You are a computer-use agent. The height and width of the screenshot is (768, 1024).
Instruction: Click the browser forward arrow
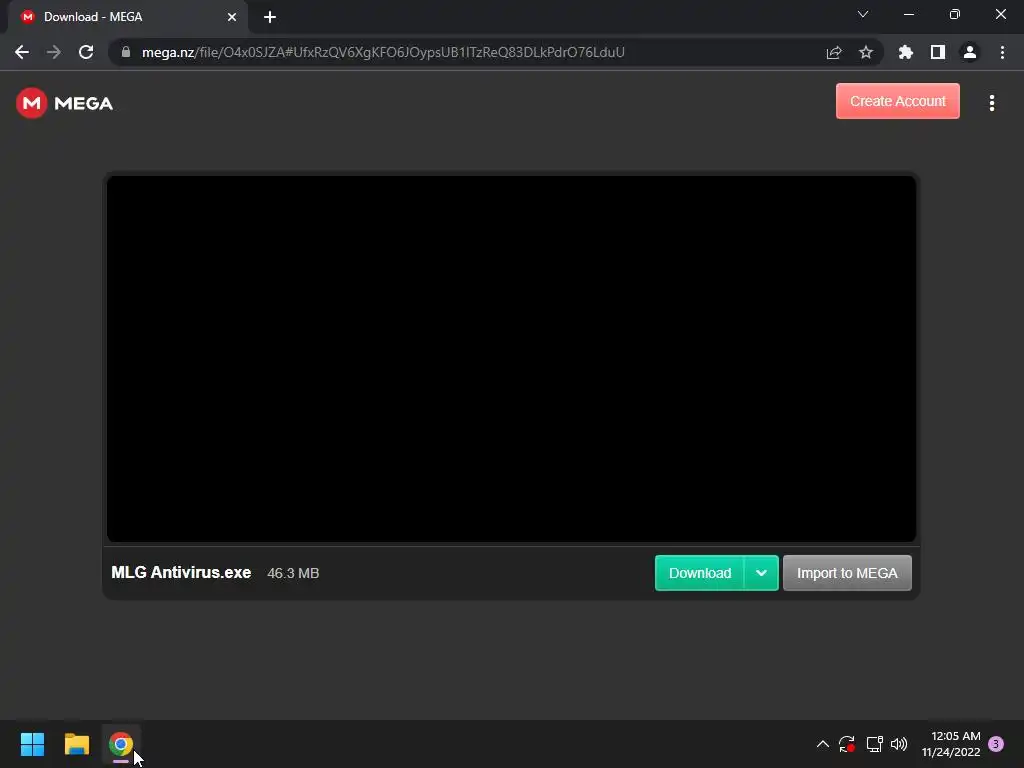[x=54, y=52]
